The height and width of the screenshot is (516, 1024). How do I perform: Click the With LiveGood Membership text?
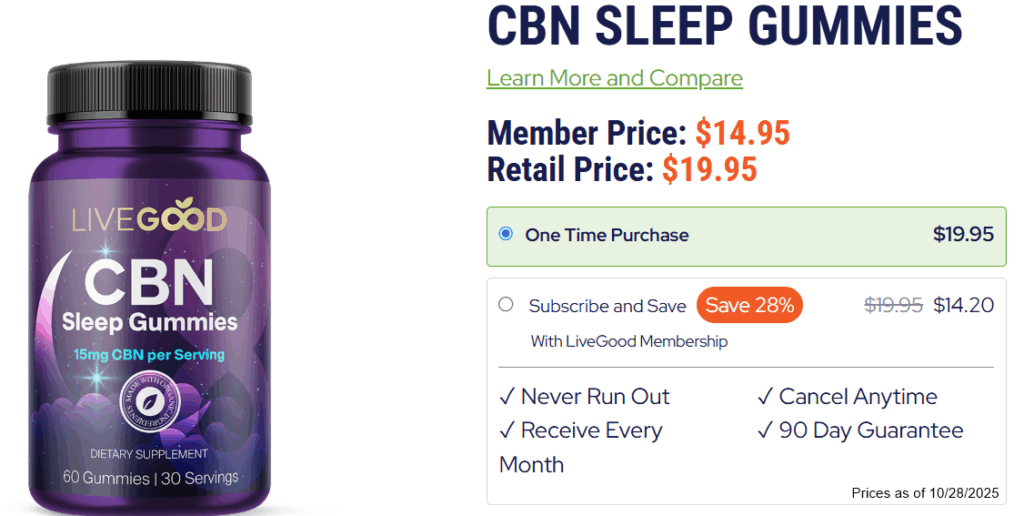coord(629,341)
